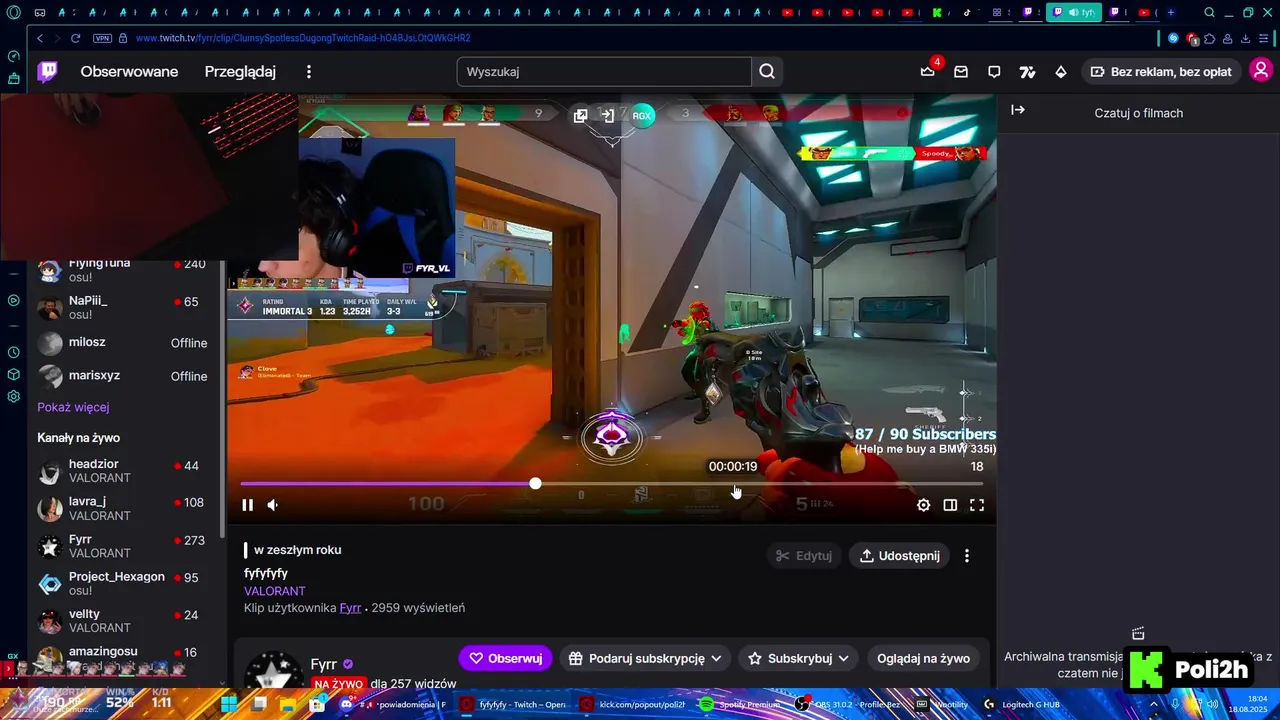Open the Przeglądaj tab

[x=240, y=72]
